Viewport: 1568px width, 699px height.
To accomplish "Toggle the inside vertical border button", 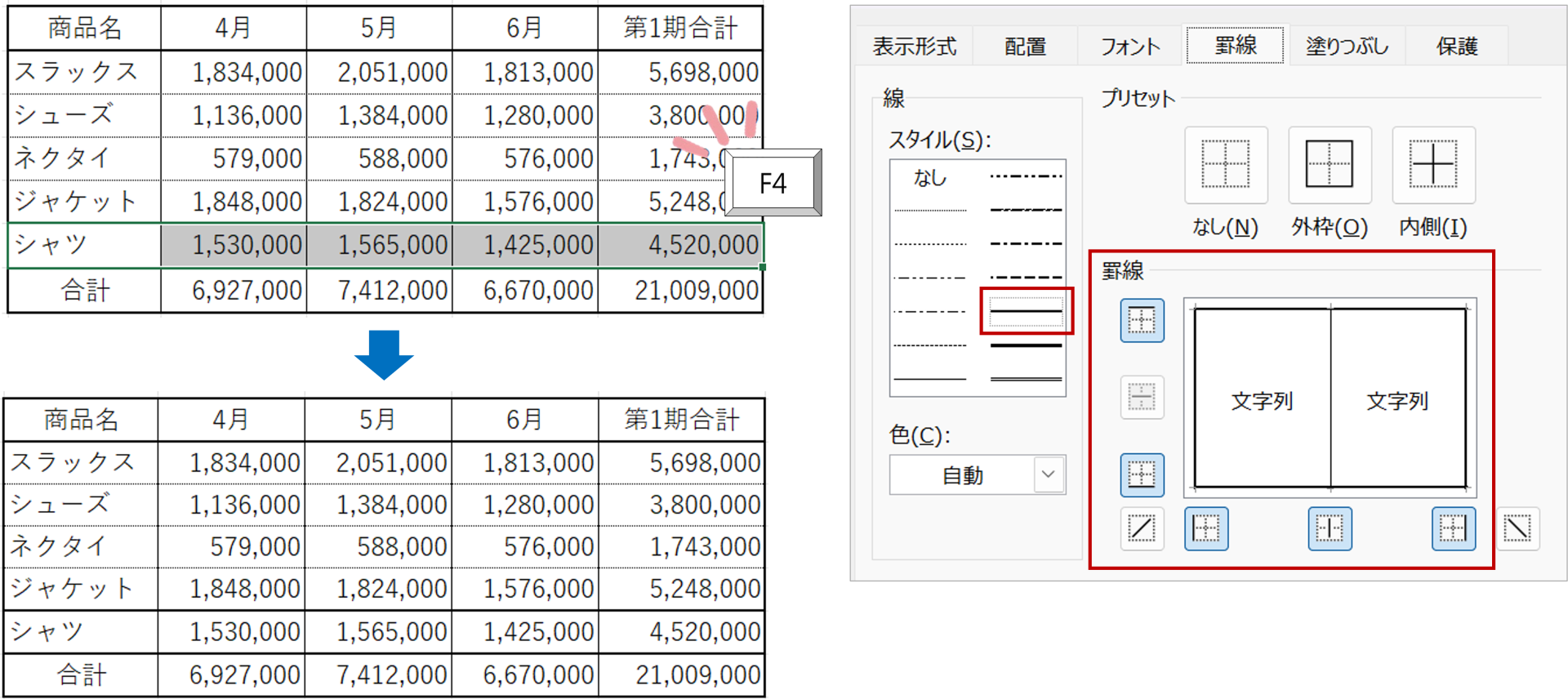I will click(x=1330, y=528).
